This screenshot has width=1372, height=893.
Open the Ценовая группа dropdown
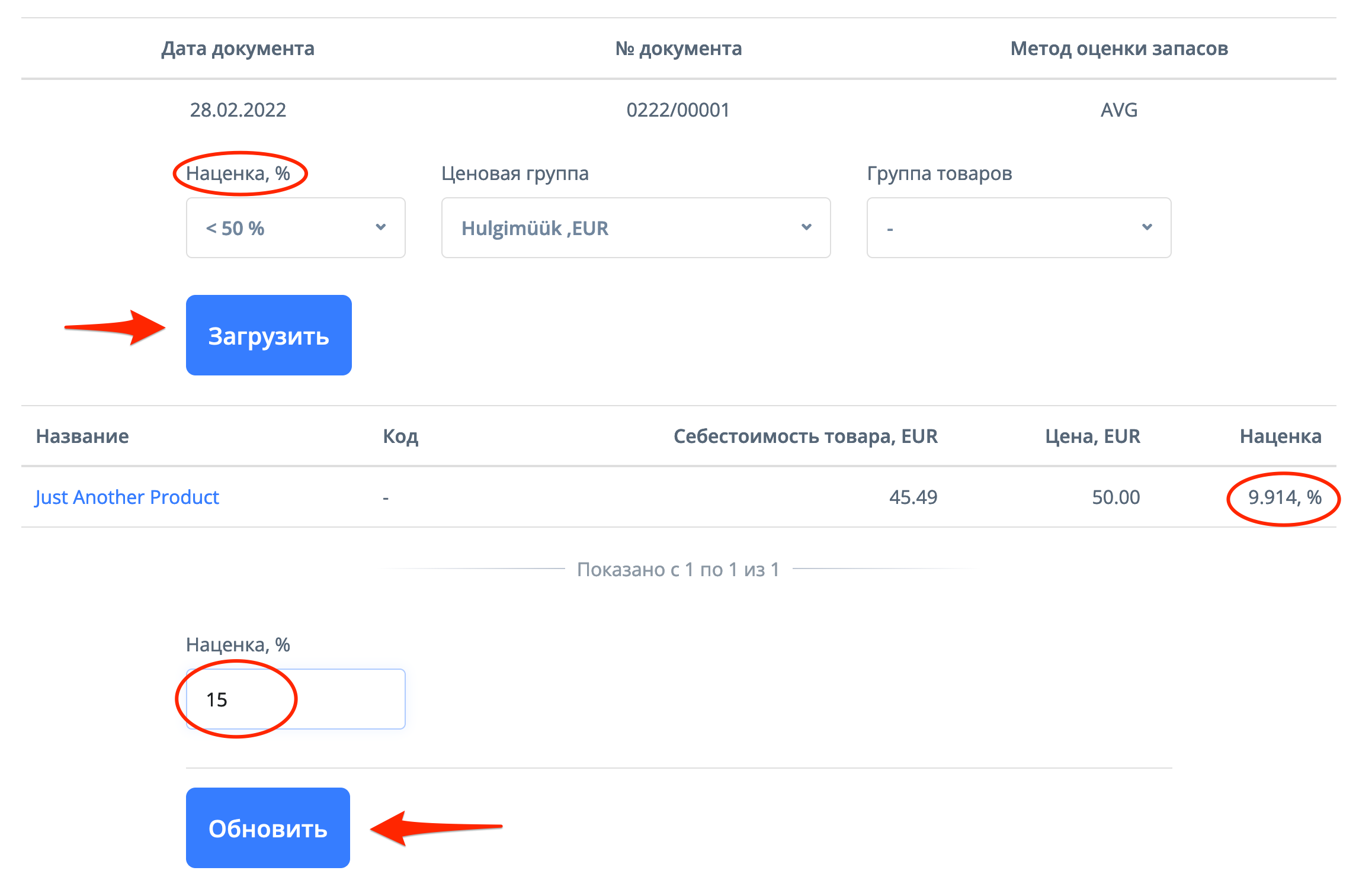635,228
